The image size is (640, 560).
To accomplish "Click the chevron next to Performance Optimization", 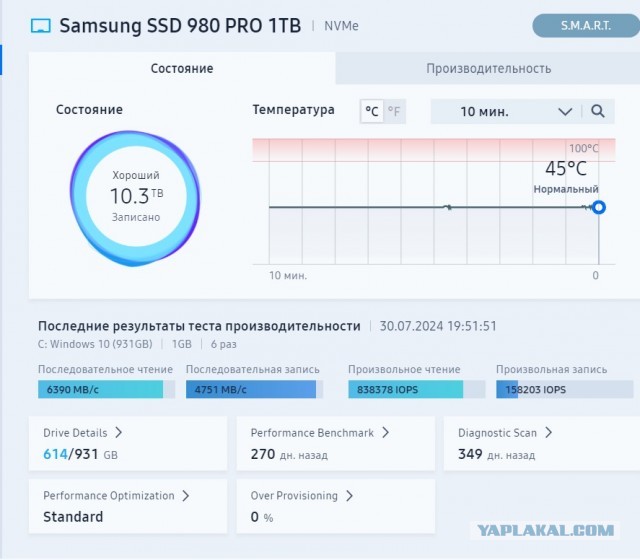I will pos(186,496).
